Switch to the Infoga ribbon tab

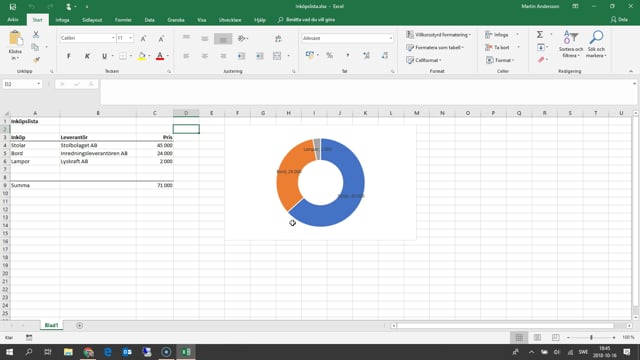62,20
